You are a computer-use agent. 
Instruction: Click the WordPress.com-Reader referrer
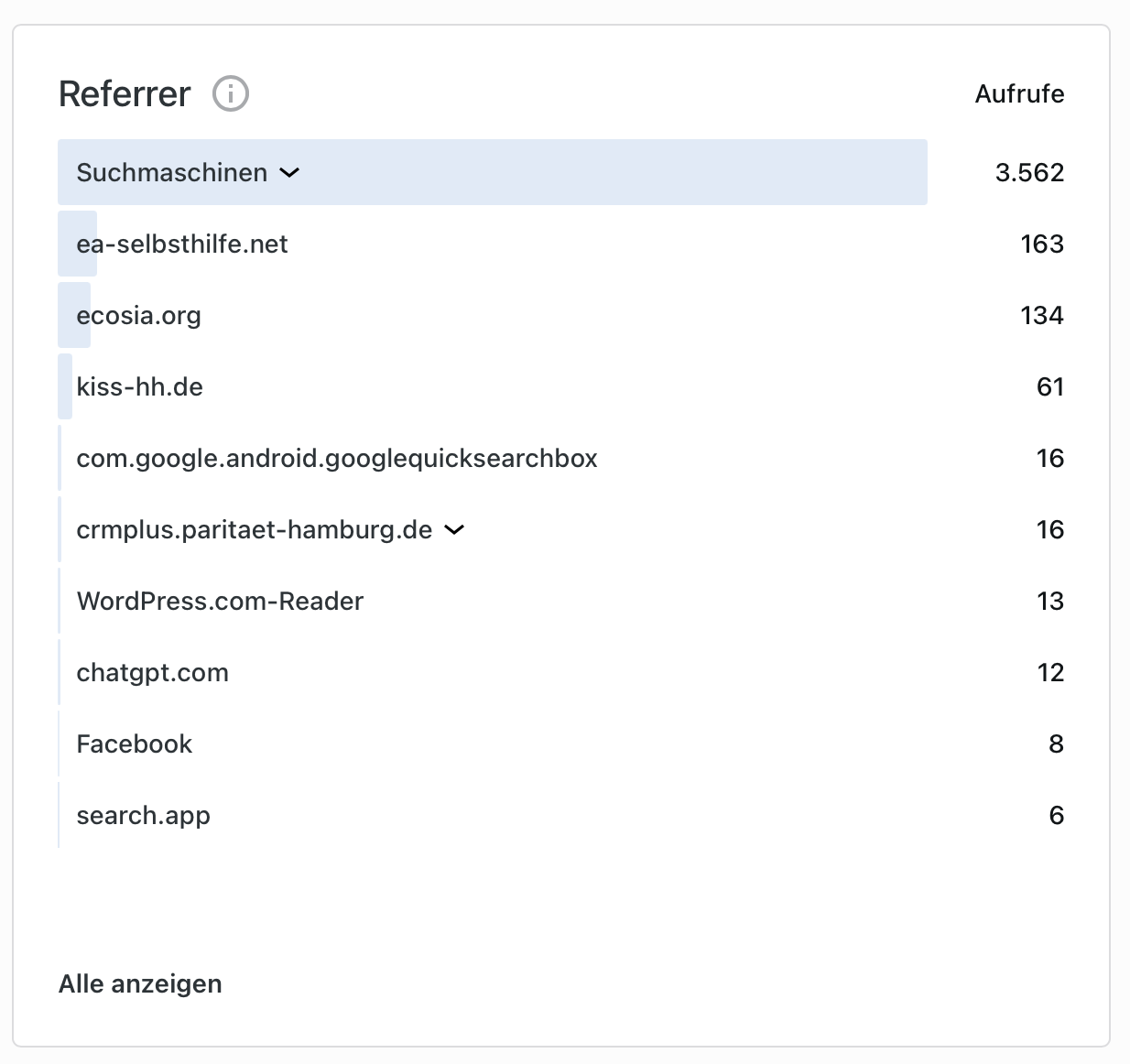(x=220, y=602)
